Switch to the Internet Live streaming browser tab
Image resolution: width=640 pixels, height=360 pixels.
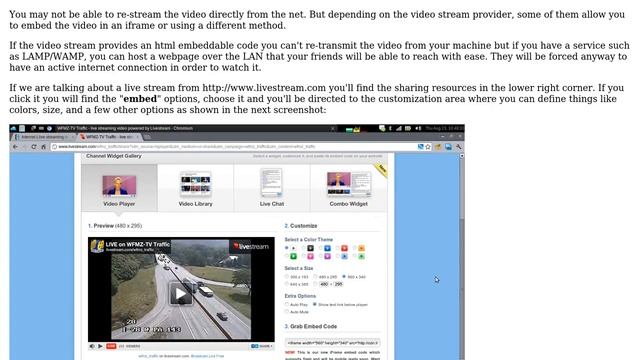(43, 137)
